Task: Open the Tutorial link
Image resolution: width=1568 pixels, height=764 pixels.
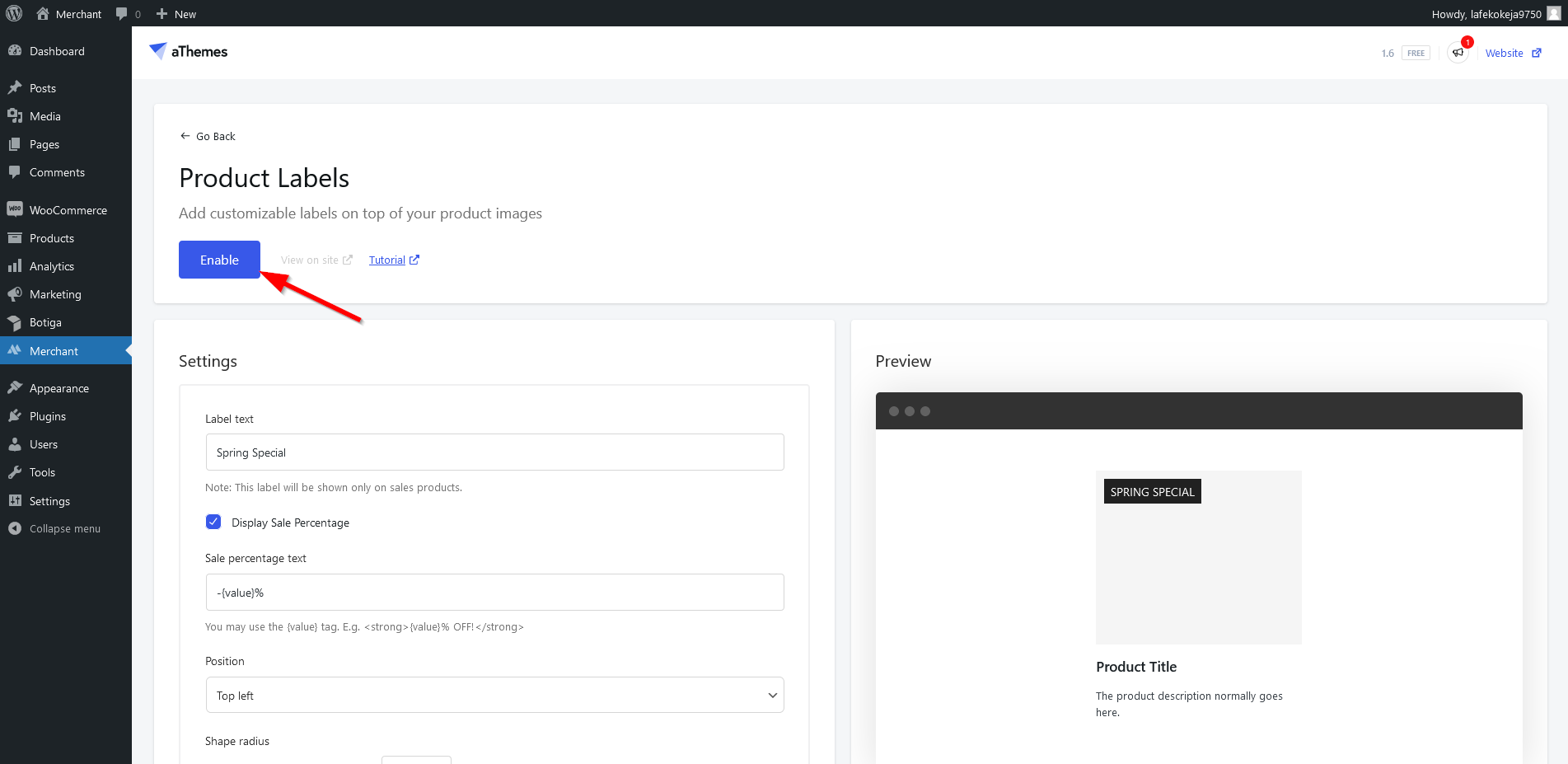Action: pos(394,260)
